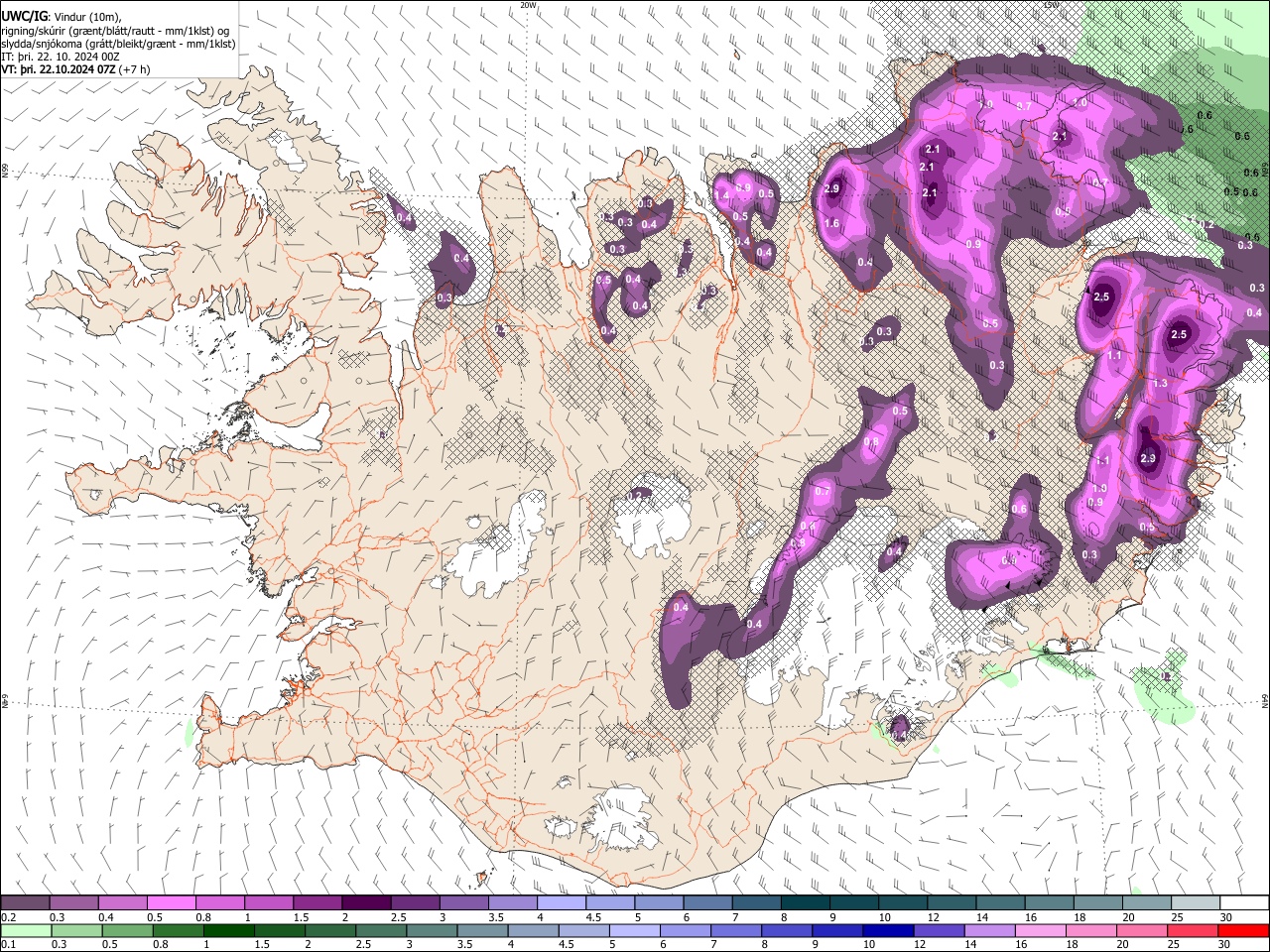Click the '0.8' label under the lower legend
The width and height of the screenshot is (1270, 952).
tap(161, 944)
